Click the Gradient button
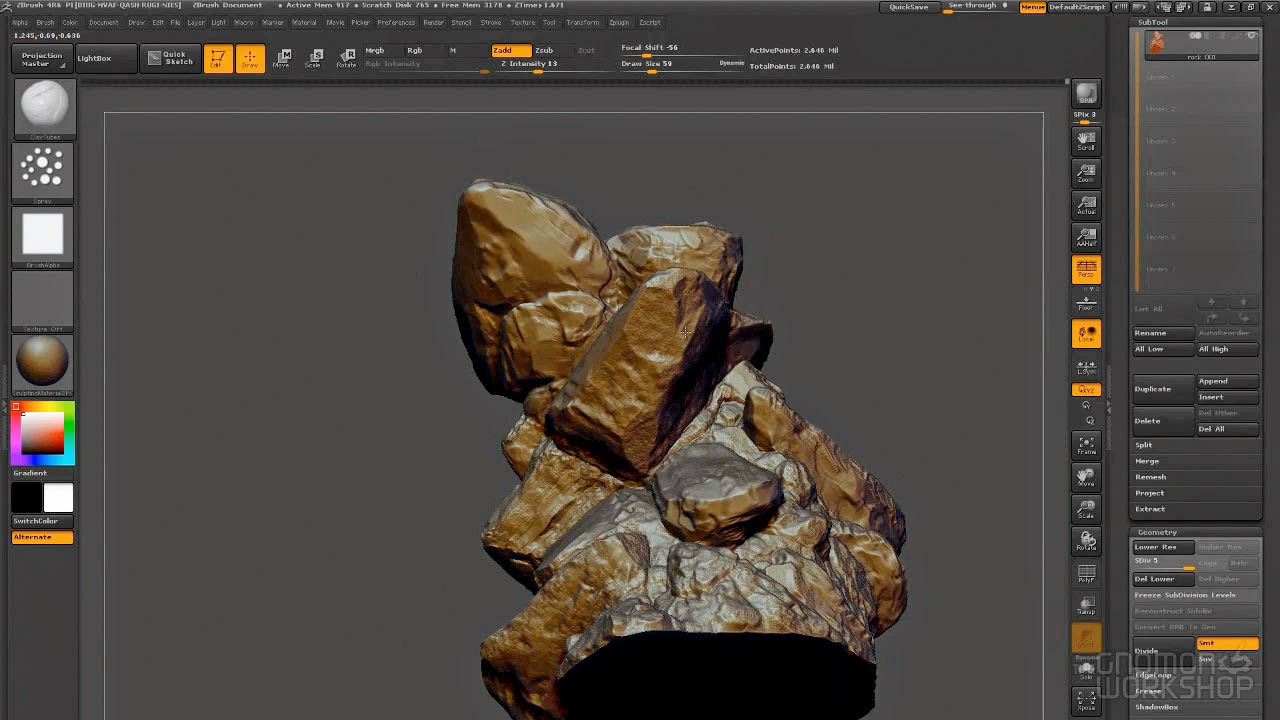Screen dimensions: 1280x720 coord(42,473)
